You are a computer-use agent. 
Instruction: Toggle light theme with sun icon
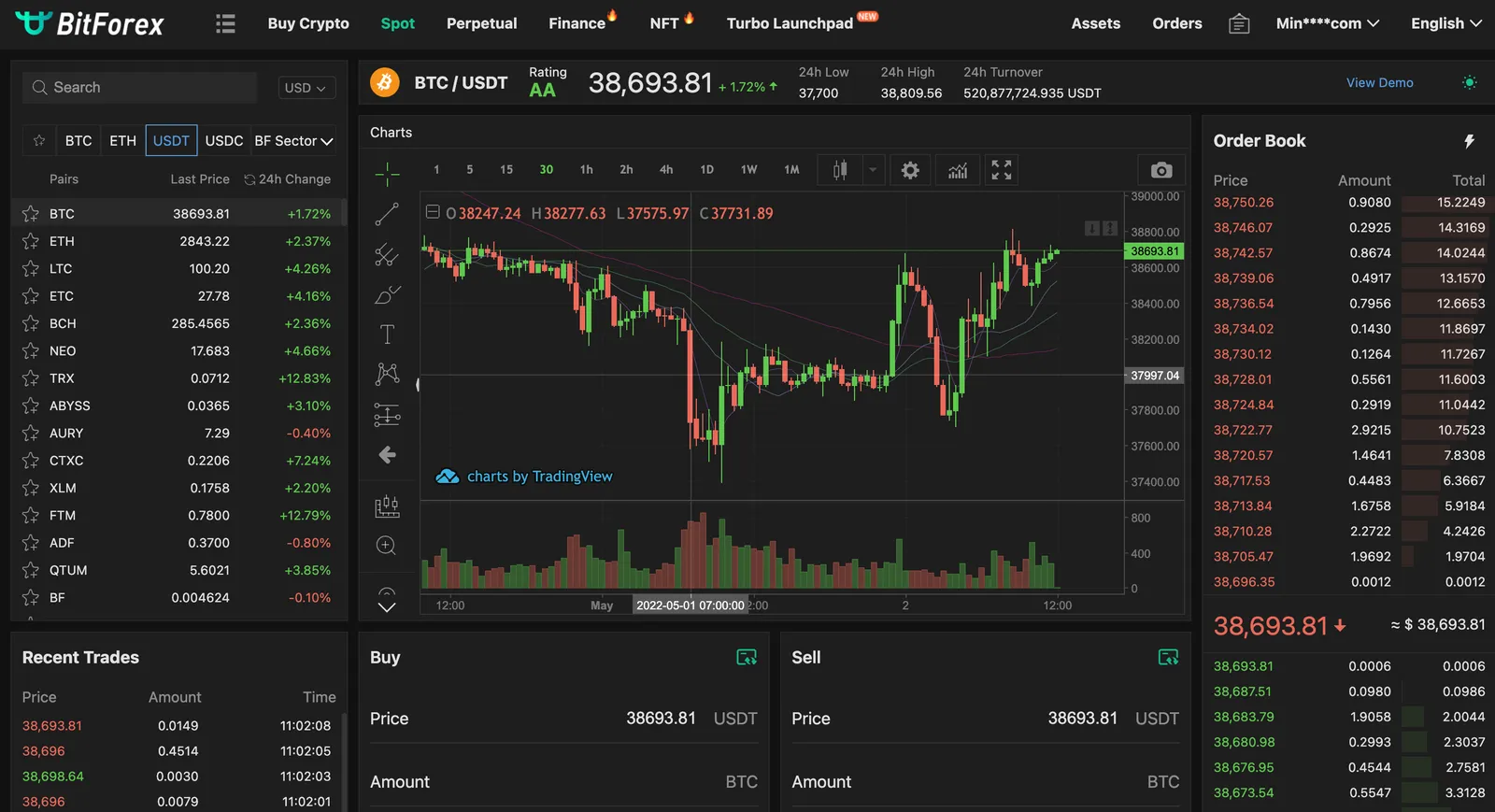point(1470,82)
